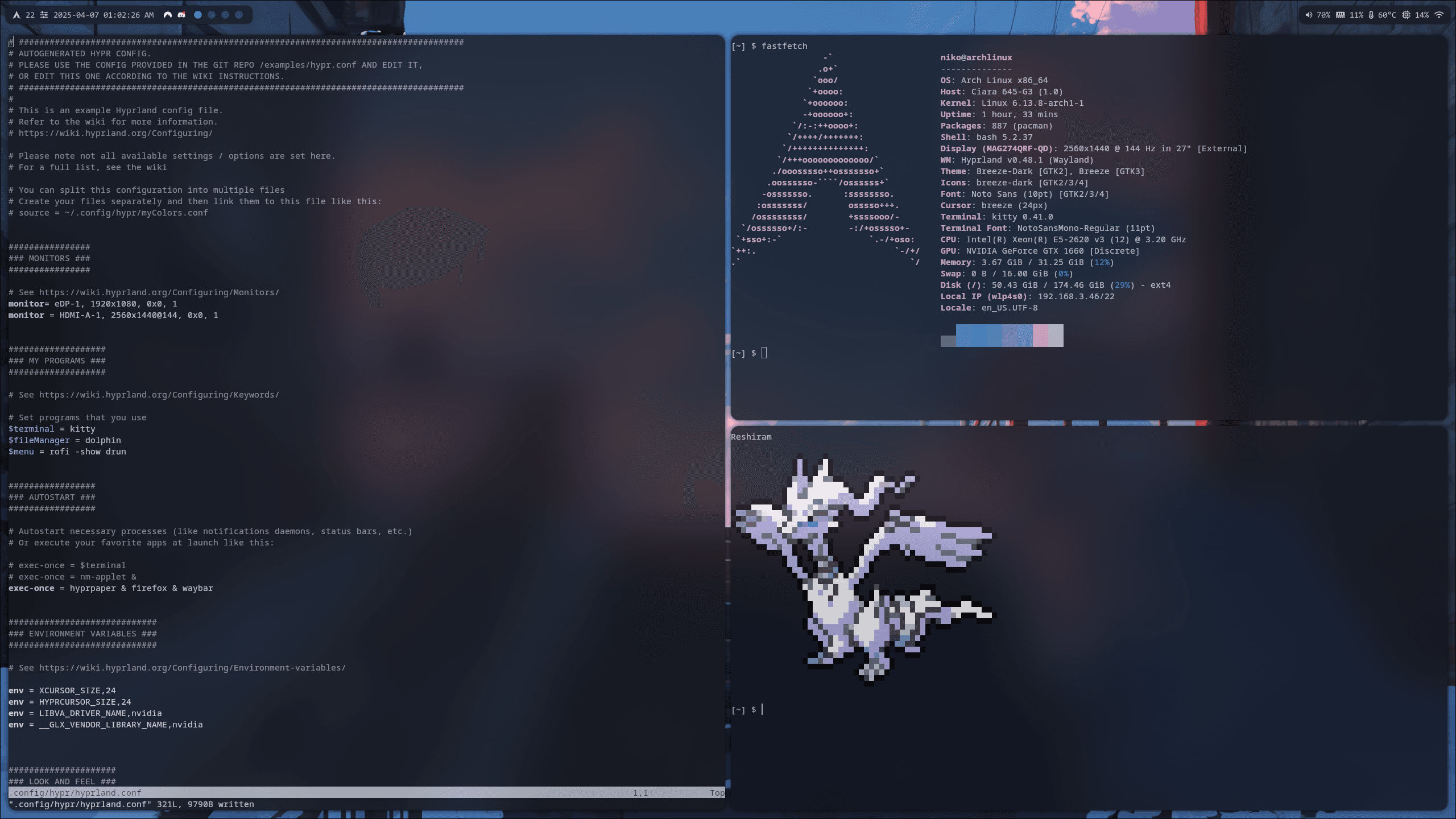1456x819 pixels.
Task: Click the Configuring/Monitors/ wiki URL
Action: (159, 292)
